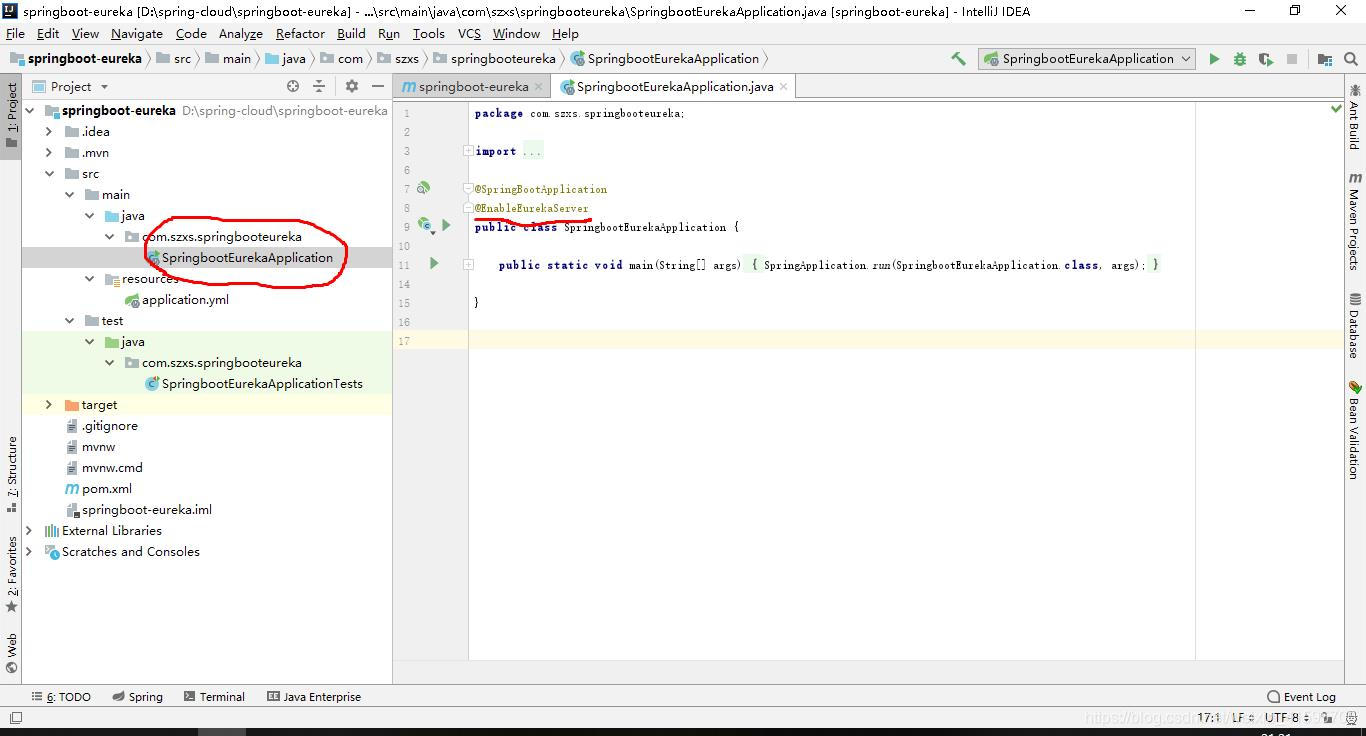Collapse the src folder
This screenshot has width=1366, height=736.
pyautogui.click(x=49, y=174)
